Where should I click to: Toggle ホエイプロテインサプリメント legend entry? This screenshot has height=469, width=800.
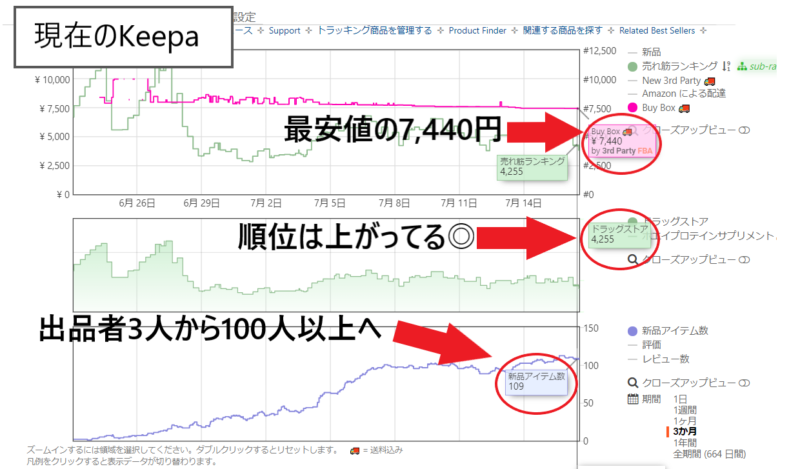[708, 236]
